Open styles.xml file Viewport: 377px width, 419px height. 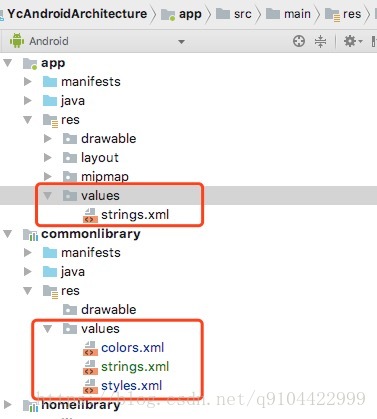coord(132,386)
